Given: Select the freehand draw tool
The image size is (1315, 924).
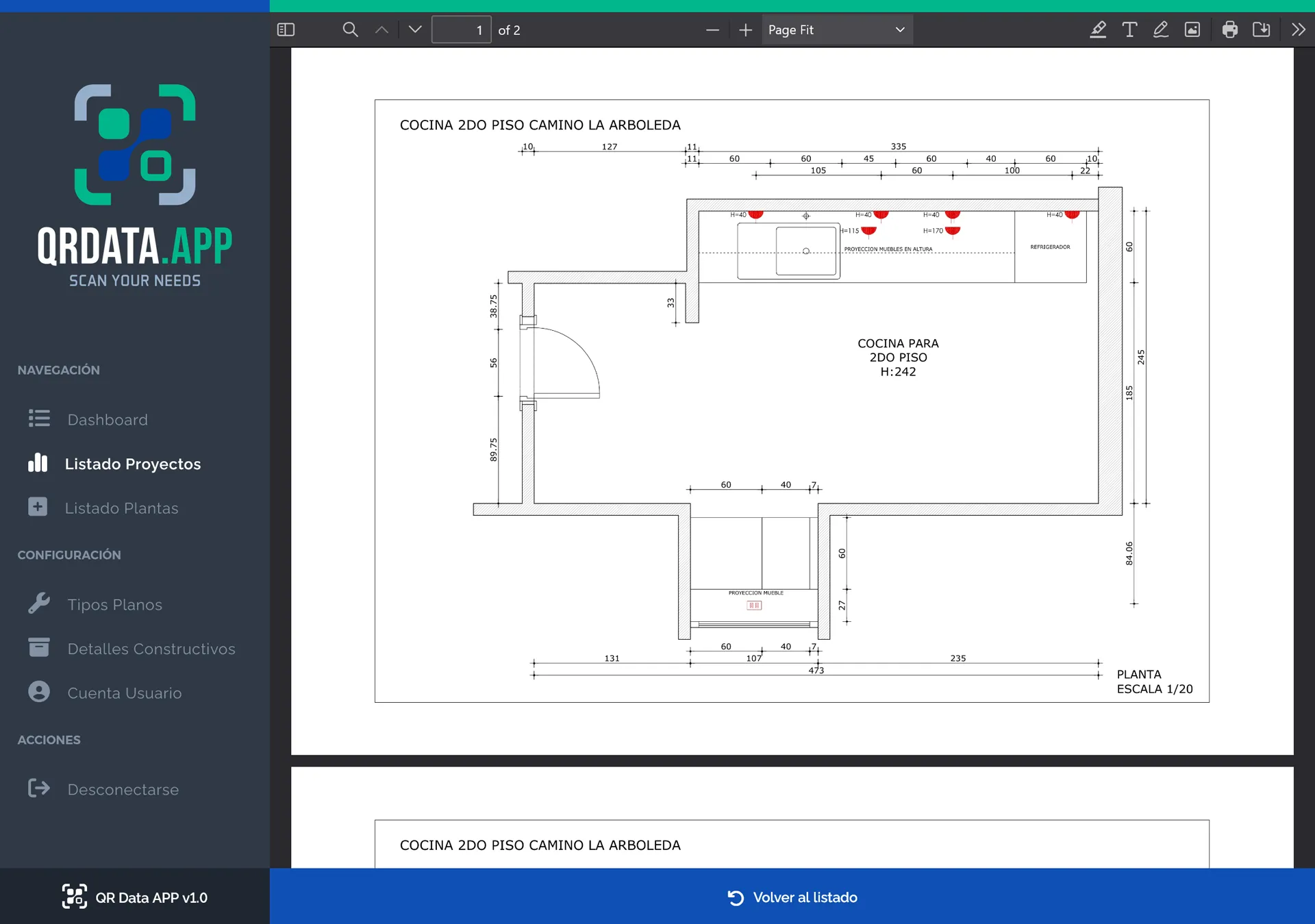Looking at the screenshot, I should click(x=1161, y=29).
